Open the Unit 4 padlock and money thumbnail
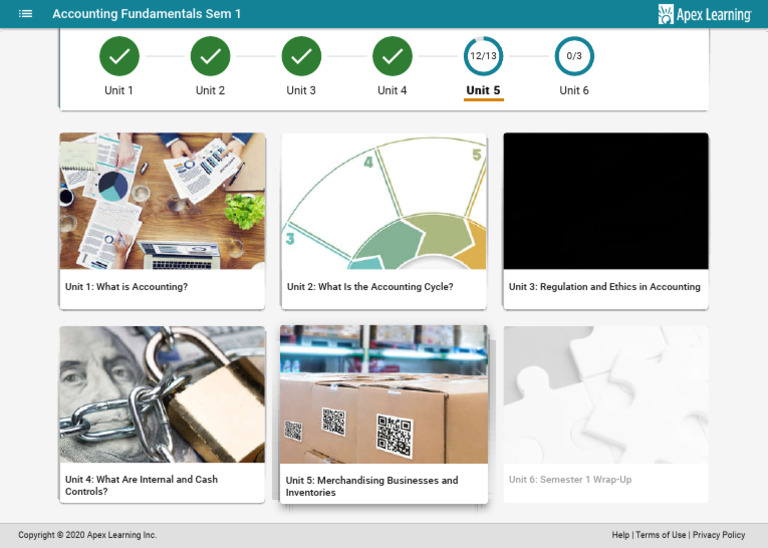 [x=162, y=394]
